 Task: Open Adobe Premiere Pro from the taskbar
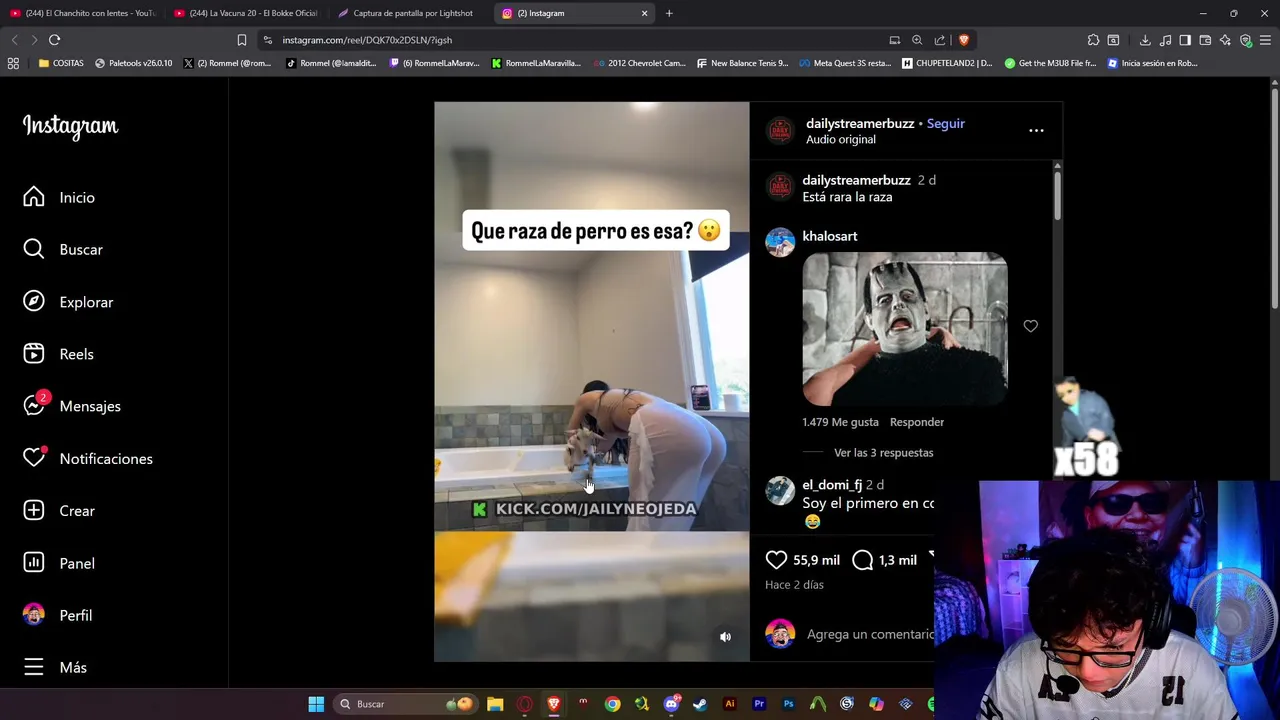click(x=759, y=704)
